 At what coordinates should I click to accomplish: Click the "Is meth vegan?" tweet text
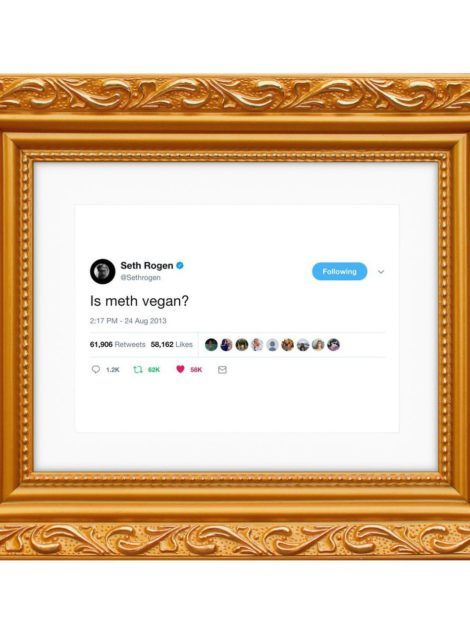click(x=139, y=301)
